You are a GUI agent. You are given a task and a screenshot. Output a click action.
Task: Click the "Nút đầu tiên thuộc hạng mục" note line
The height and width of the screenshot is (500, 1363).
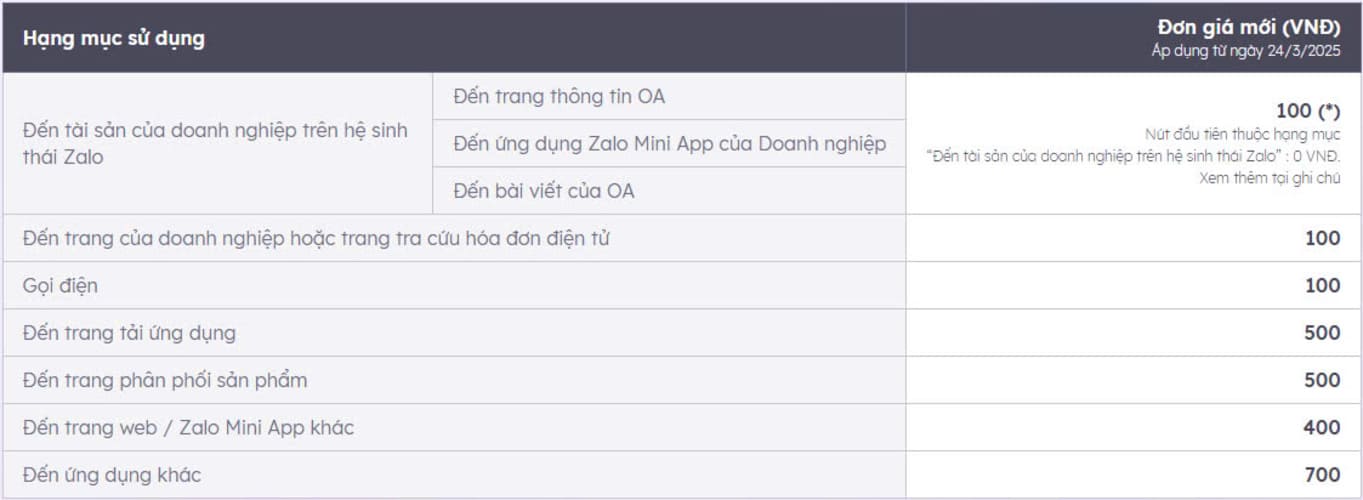point(1242,134)
